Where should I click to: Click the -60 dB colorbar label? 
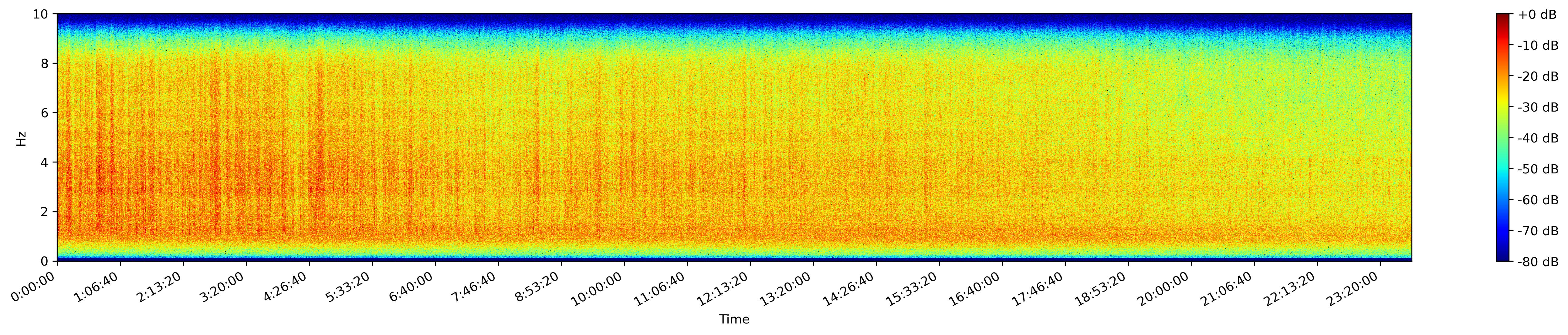1538,201
